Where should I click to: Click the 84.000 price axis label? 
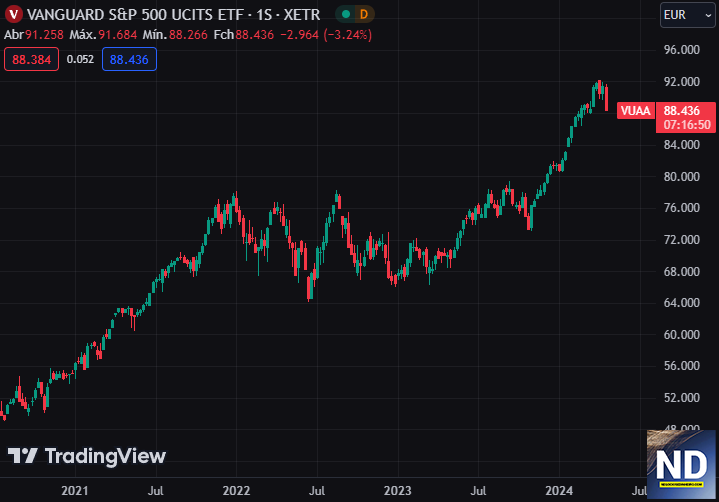(682, 145)
